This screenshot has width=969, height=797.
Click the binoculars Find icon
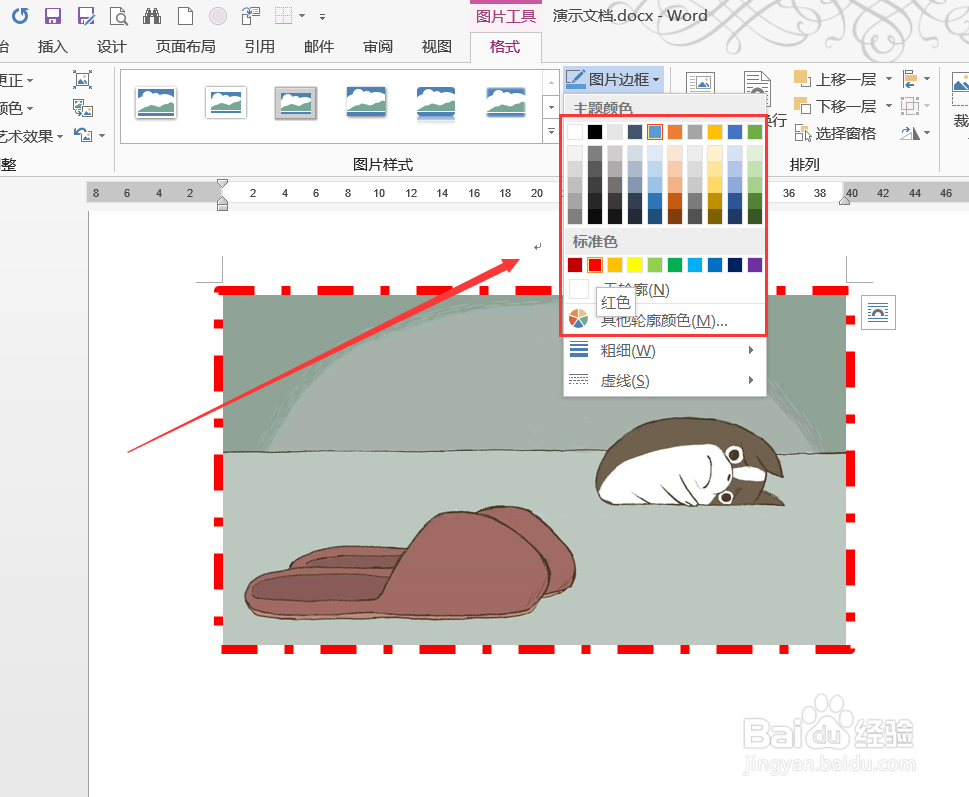151,15
